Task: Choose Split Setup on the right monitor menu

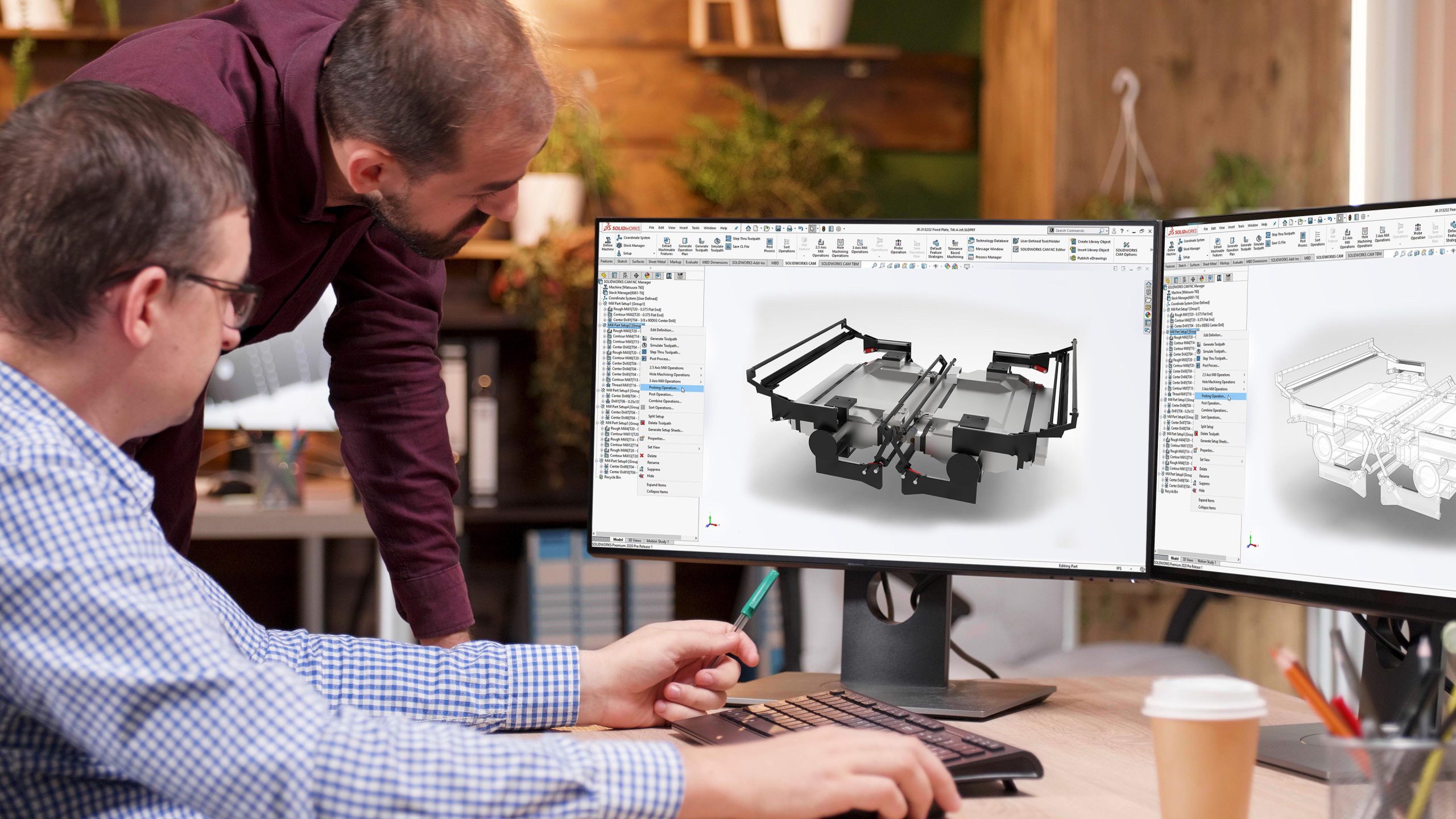Action: pos(1206,427)
